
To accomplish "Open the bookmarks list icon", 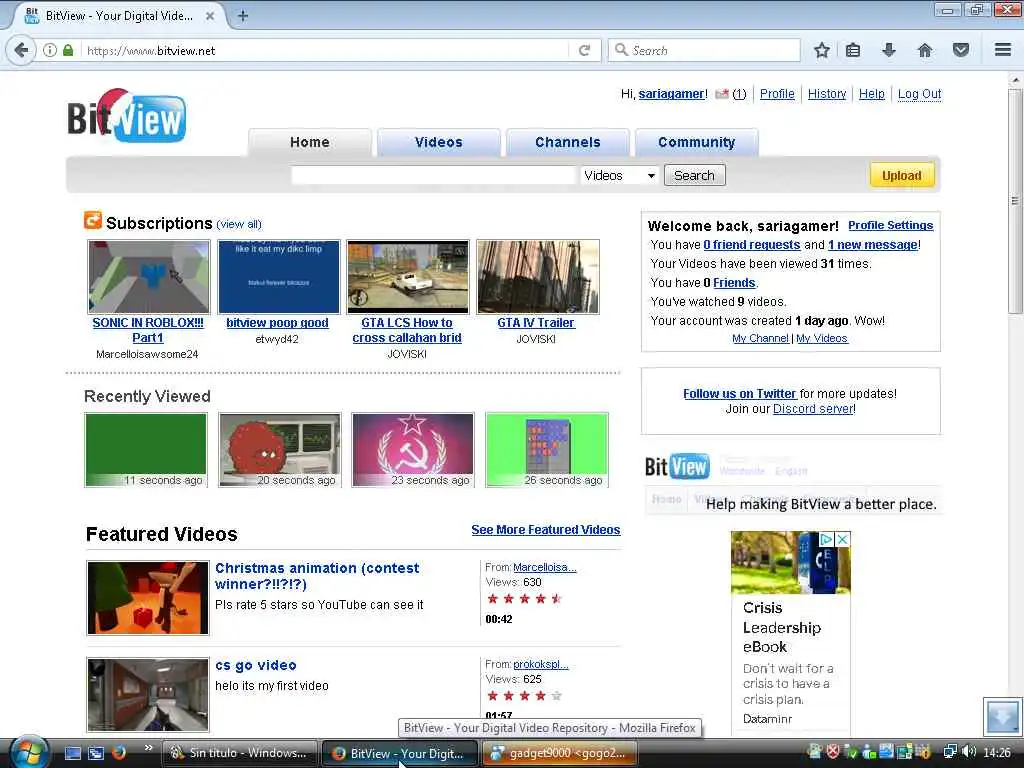I will [x=853, y=50].
